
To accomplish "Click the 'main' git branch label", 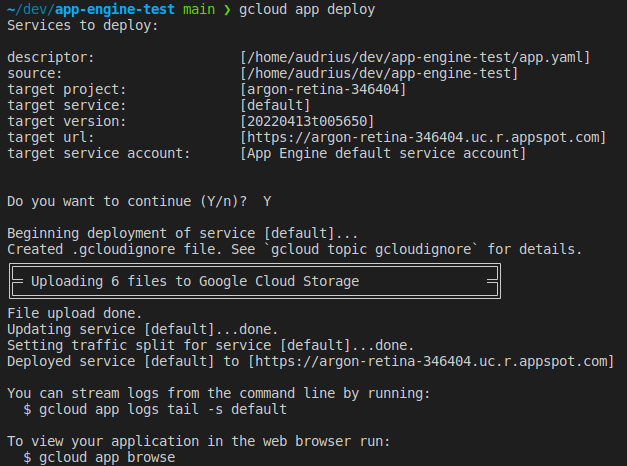I will [199, 9].
